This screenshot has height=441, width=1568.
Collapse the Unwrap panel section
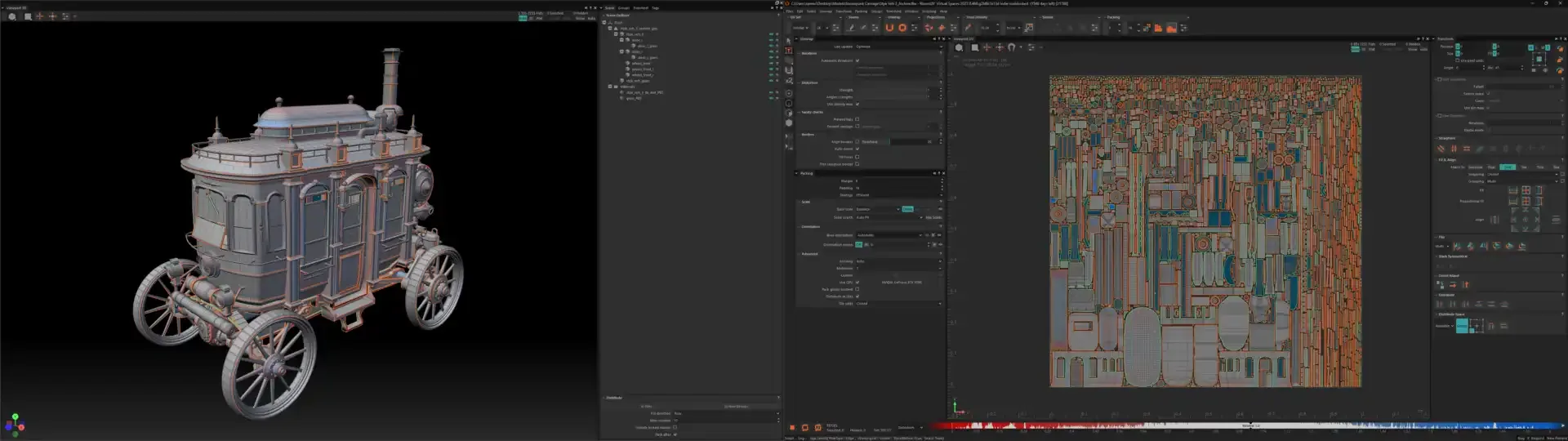pyautogui.click(x=796, y=38)
